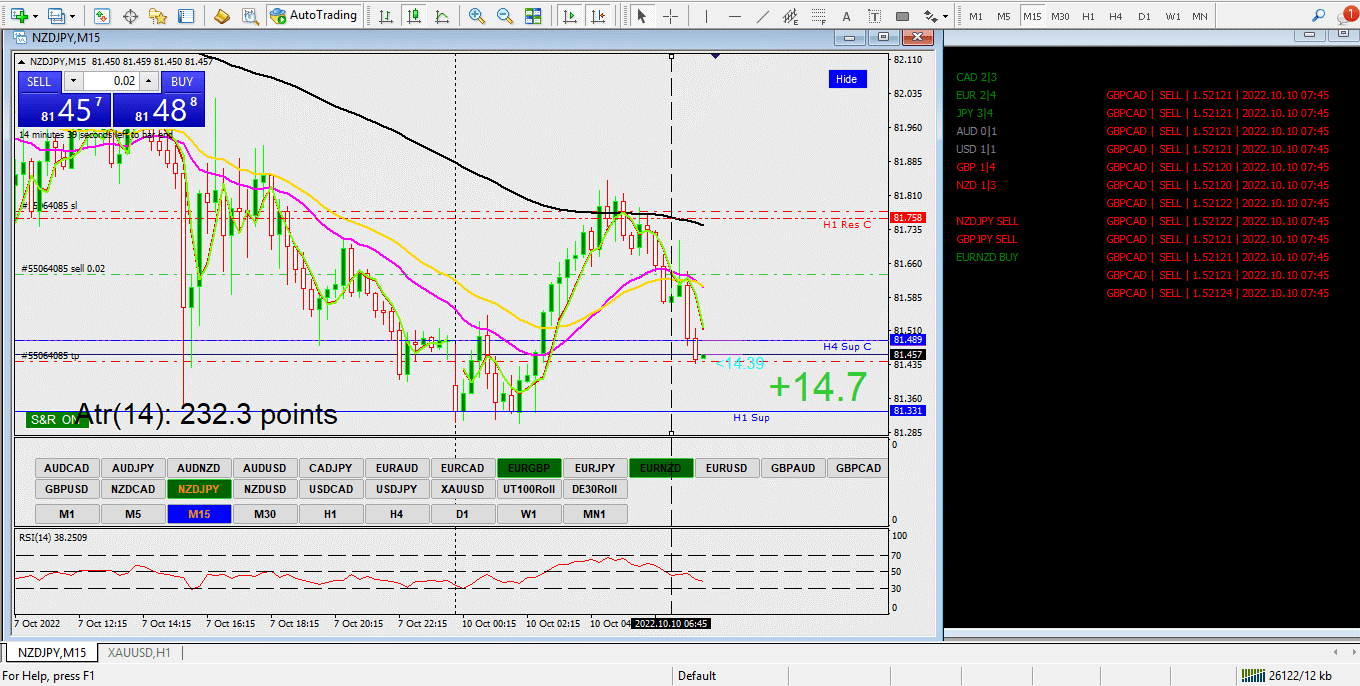The width and height of the screenshot is (1360, 686).
Task: Switch to the XAUUSD,H1 chart tab
Action: [139, 652]
